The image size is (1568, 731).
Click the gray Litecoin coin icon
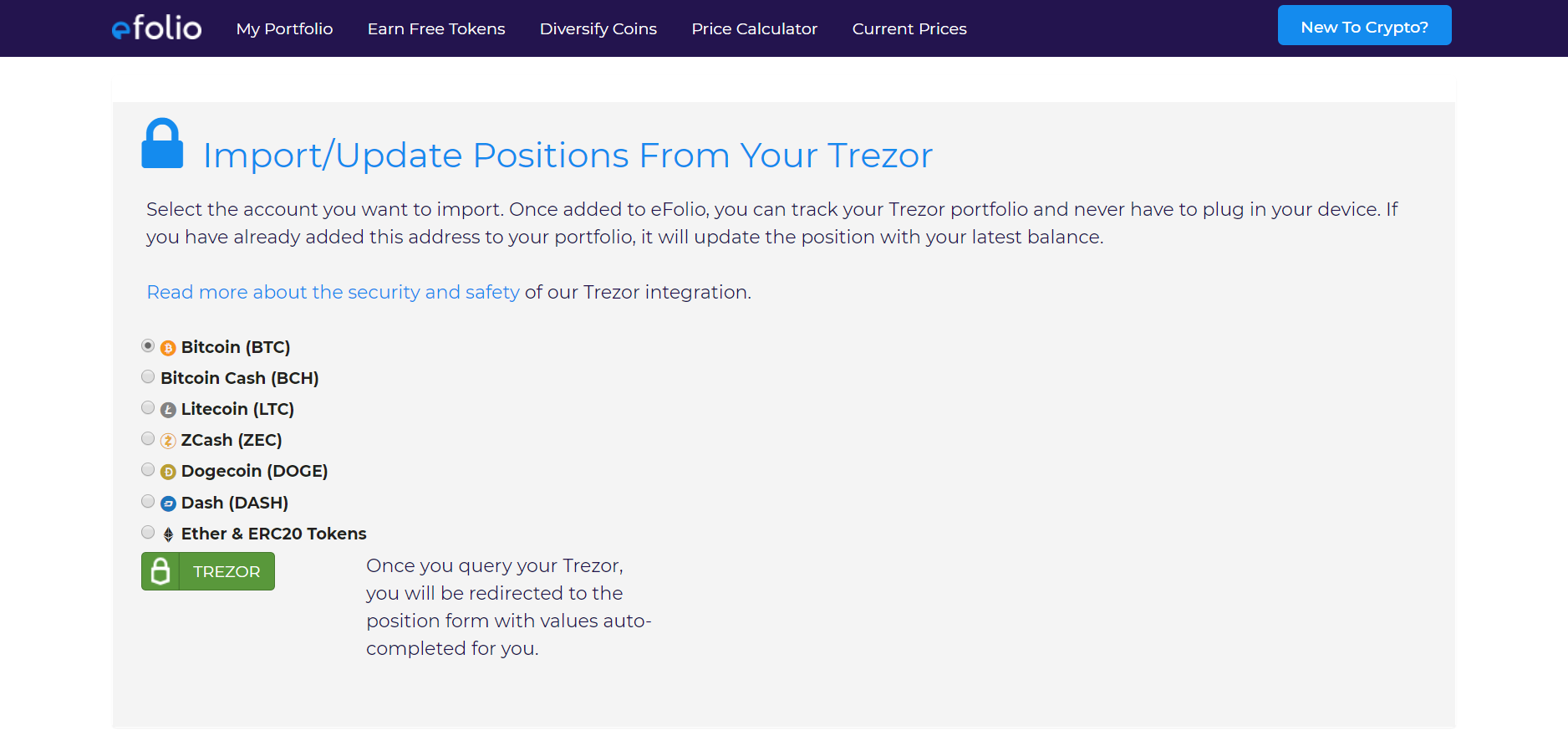point(168,410)
